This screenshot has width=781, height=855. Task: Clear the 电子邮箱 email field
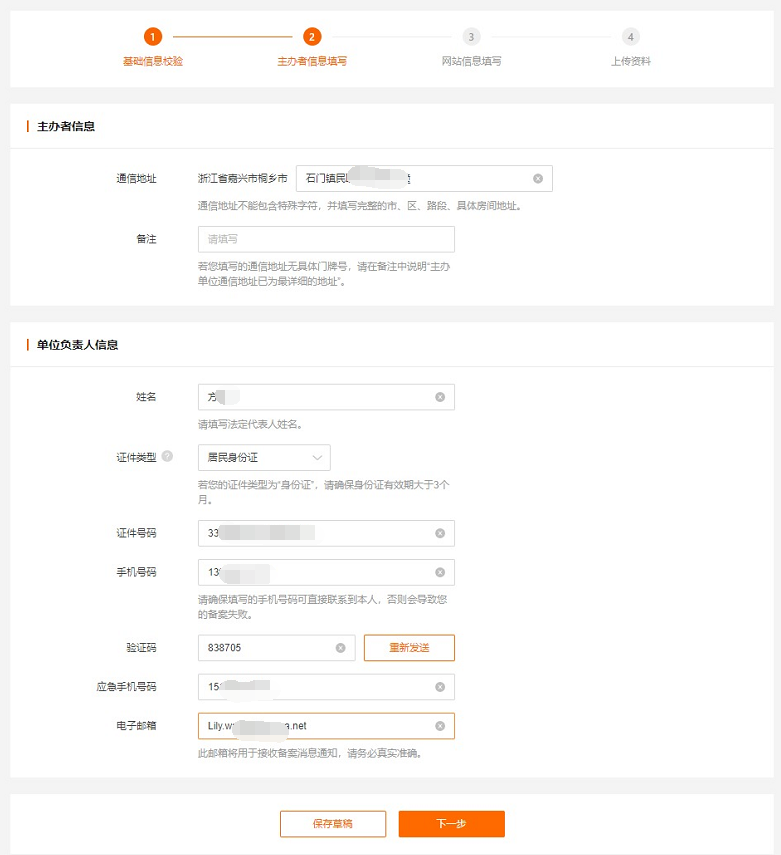pyautogui.click(x=440, y=726)
